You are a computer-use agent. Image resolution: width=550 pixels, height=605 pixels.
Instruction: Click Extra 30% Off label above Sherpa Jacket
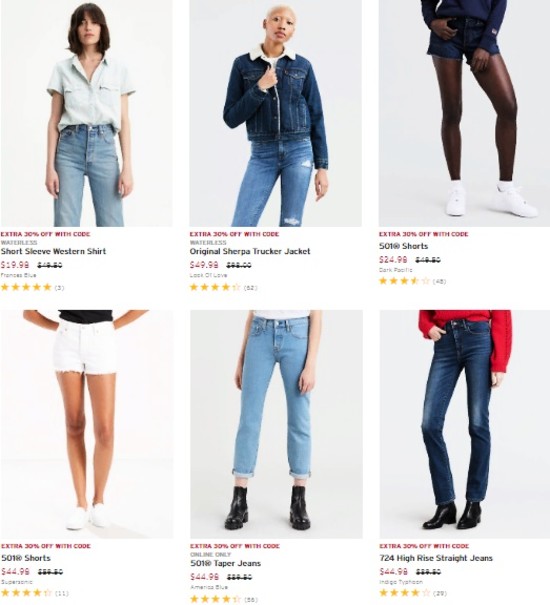pos(234,234)
